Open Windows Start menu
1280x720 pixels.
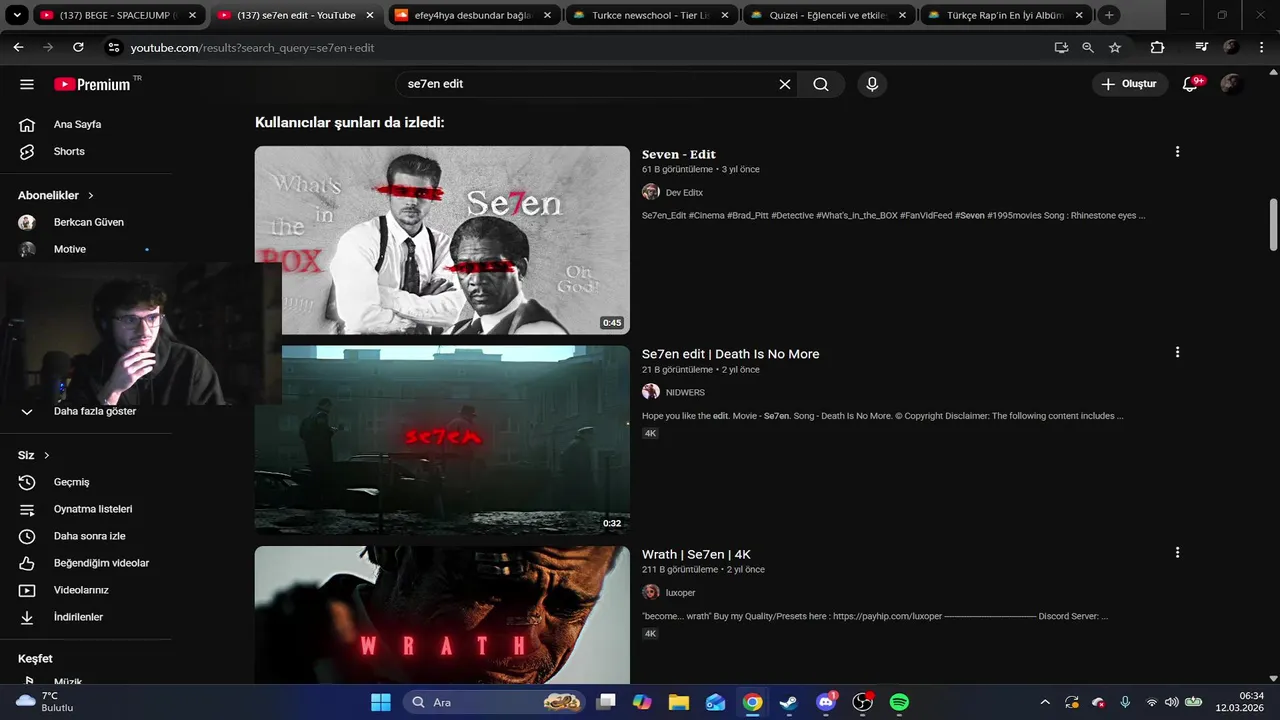pyautogui.click(x=381, y=702)
